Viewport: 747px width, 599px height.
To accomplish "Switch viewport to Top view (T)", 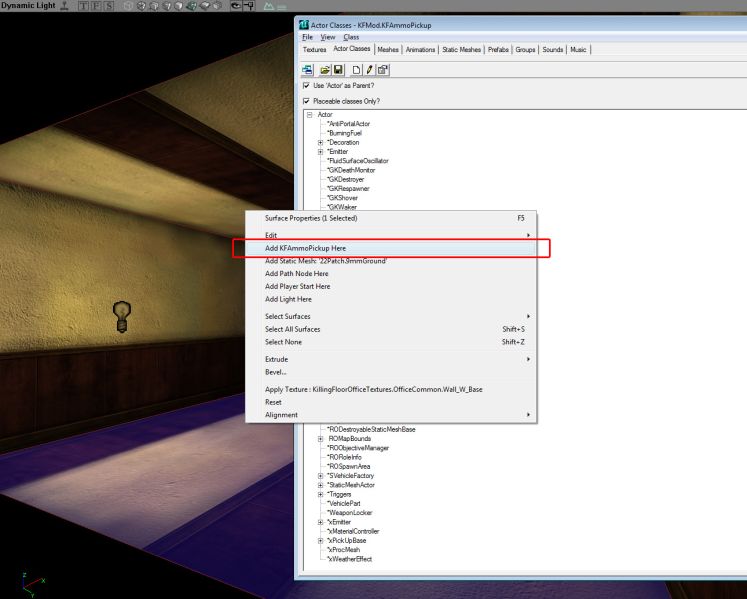I will 83,6.
